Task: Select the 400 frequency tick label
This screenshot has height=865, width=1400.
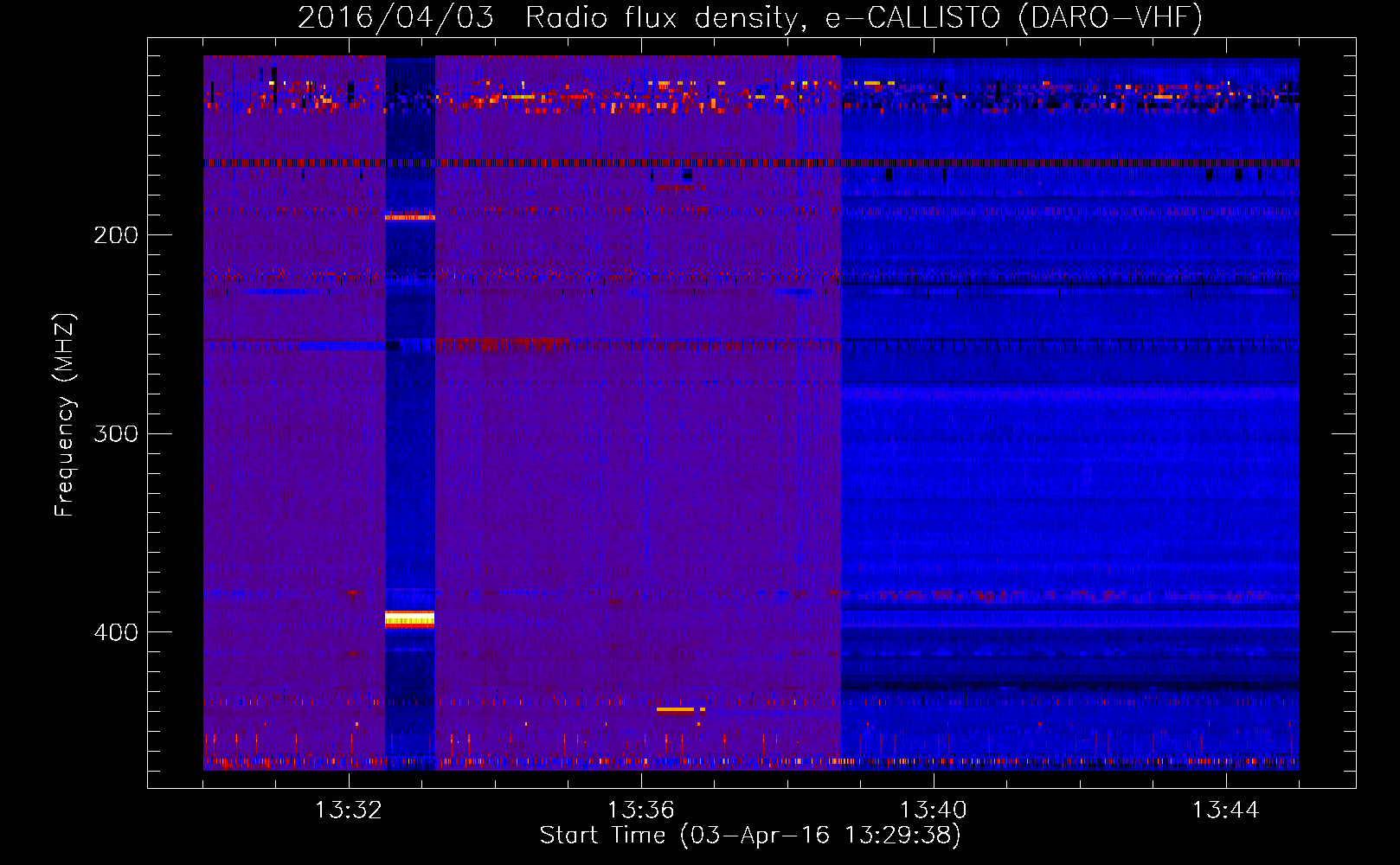Action: [116, 632]
